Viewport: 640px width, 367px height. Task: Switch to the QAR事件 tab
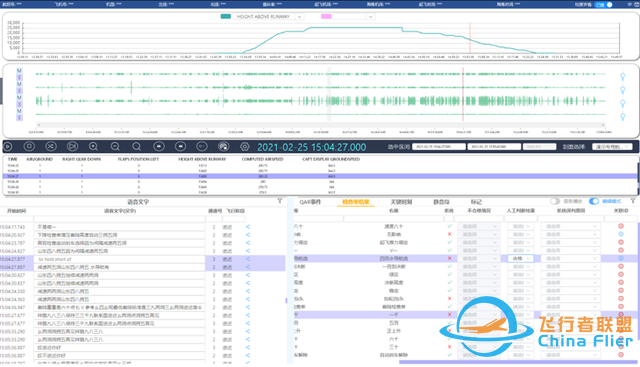(x=310, y=202)
